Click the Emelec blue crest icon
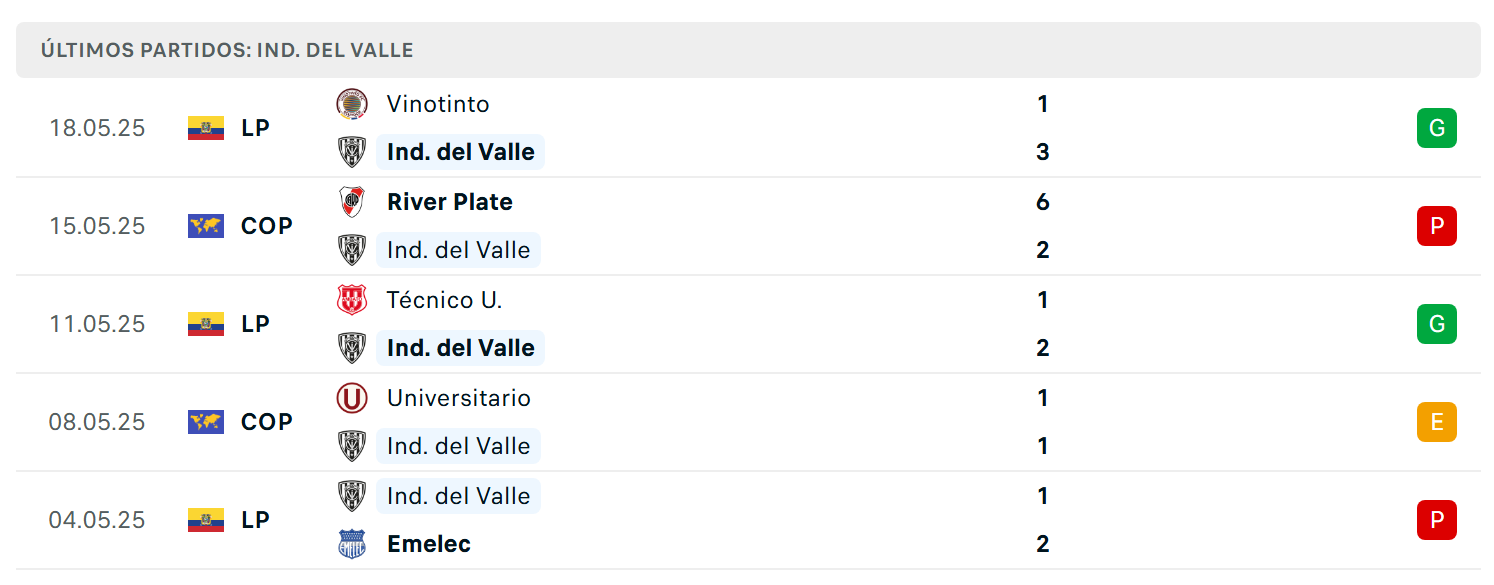Image resolution: width=1494 pixels, height=585 pixels. tap(352, 544)
